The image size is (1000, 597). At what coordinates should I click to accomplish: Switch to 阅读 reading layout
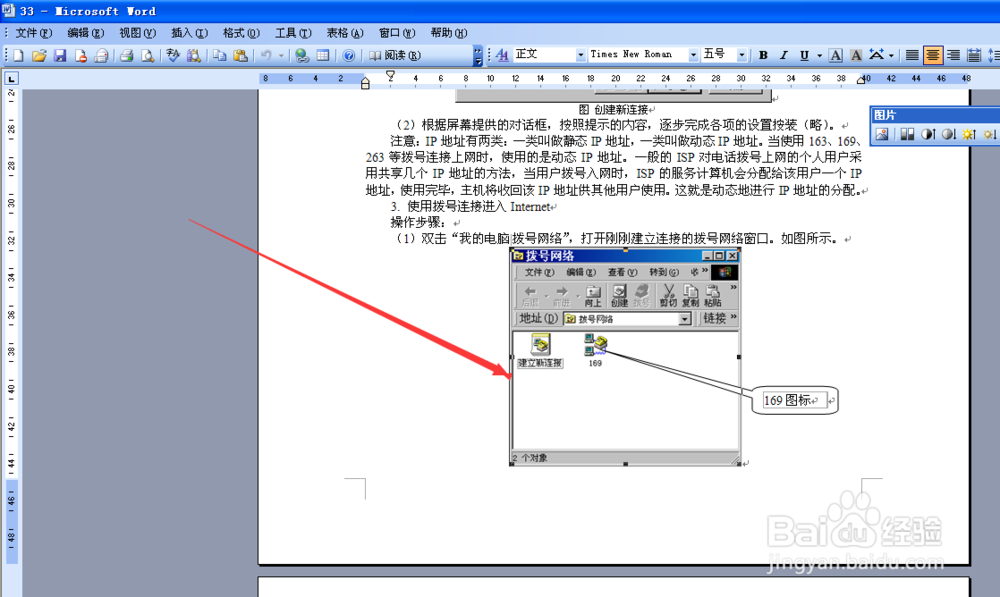coord(395,55)
